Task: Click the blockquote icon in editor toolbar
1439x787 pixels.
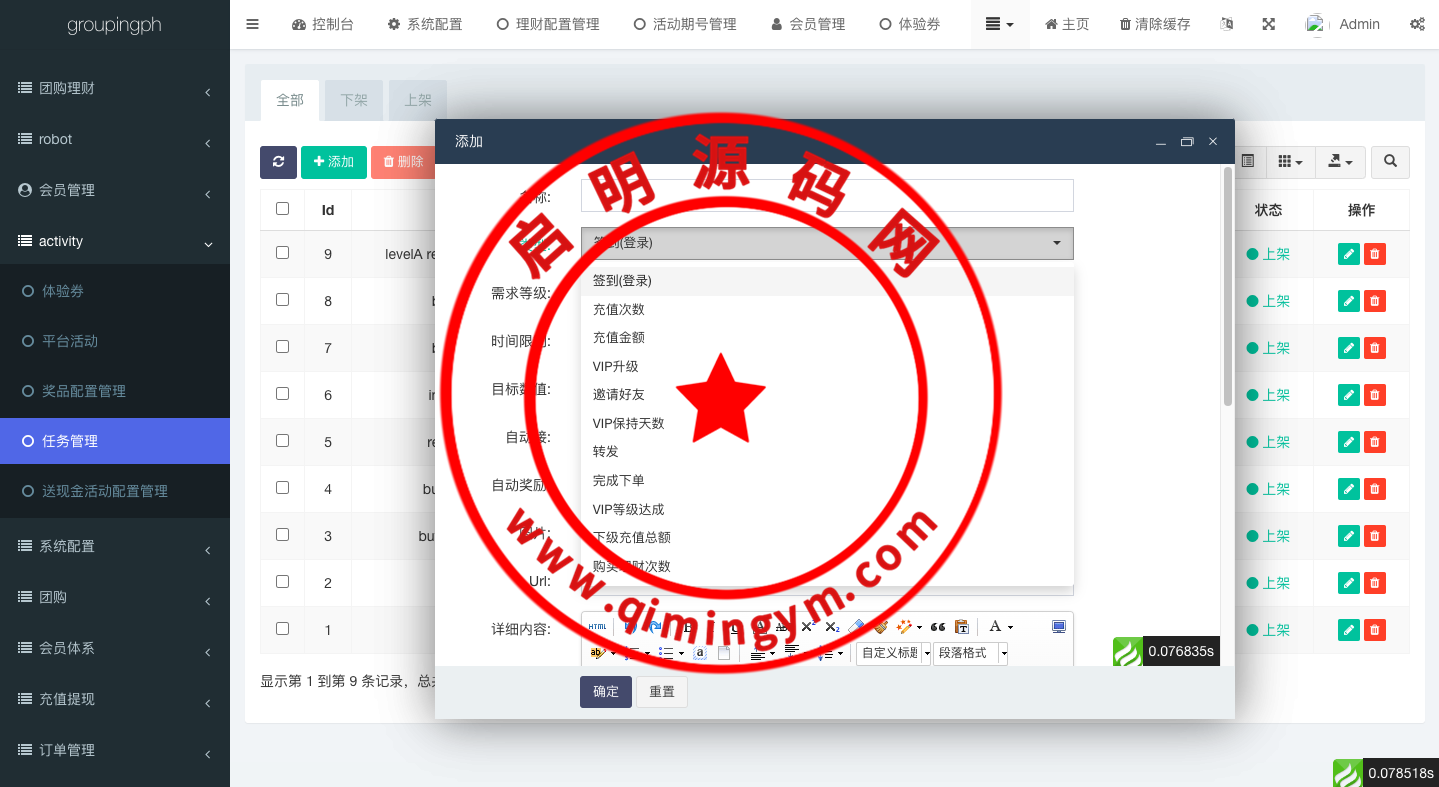Action: tap(938, 627)
